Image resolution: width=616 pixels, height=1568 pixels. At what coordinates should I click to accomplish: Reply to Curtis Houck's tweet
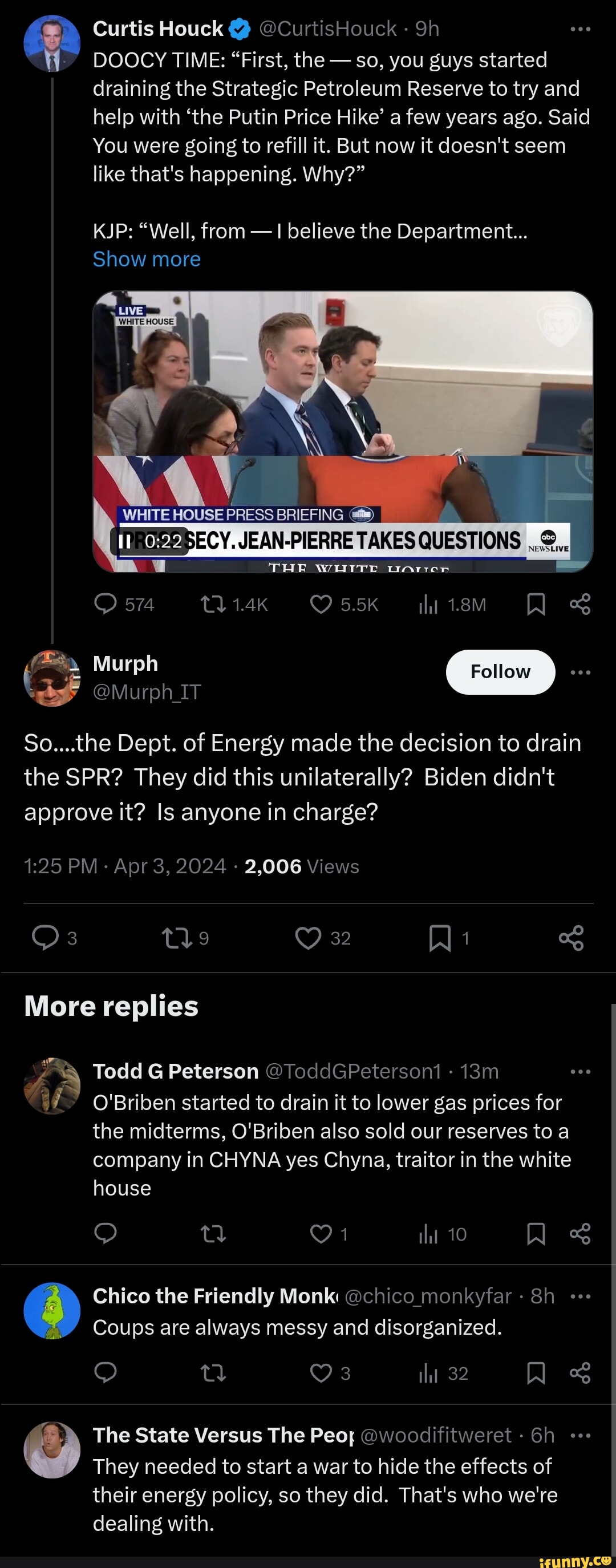106,604
